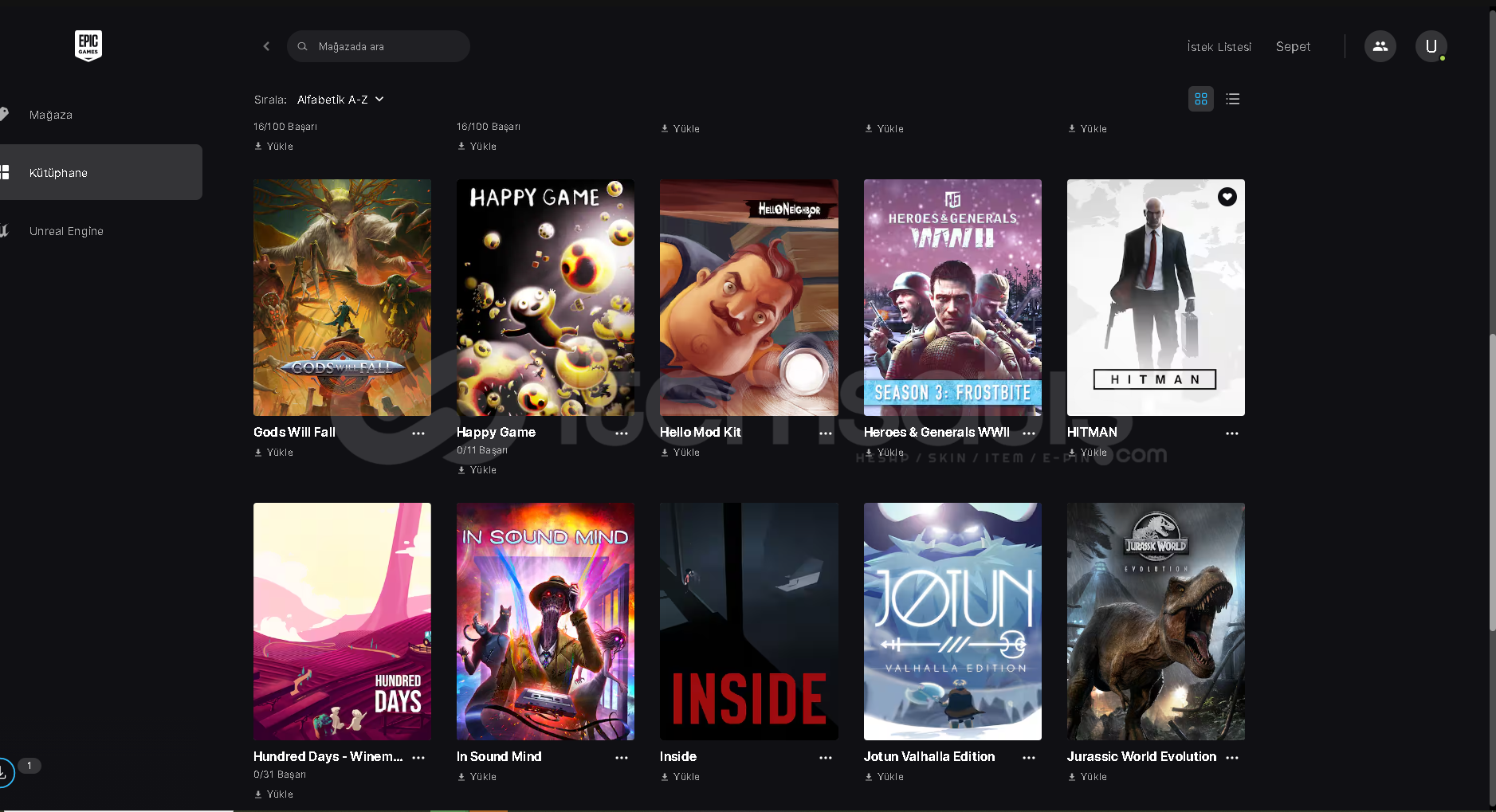The width and height of the screenshot is (1496, 812).
Task: Open İstek Listesi wishlist
Action: point(1219,47)
